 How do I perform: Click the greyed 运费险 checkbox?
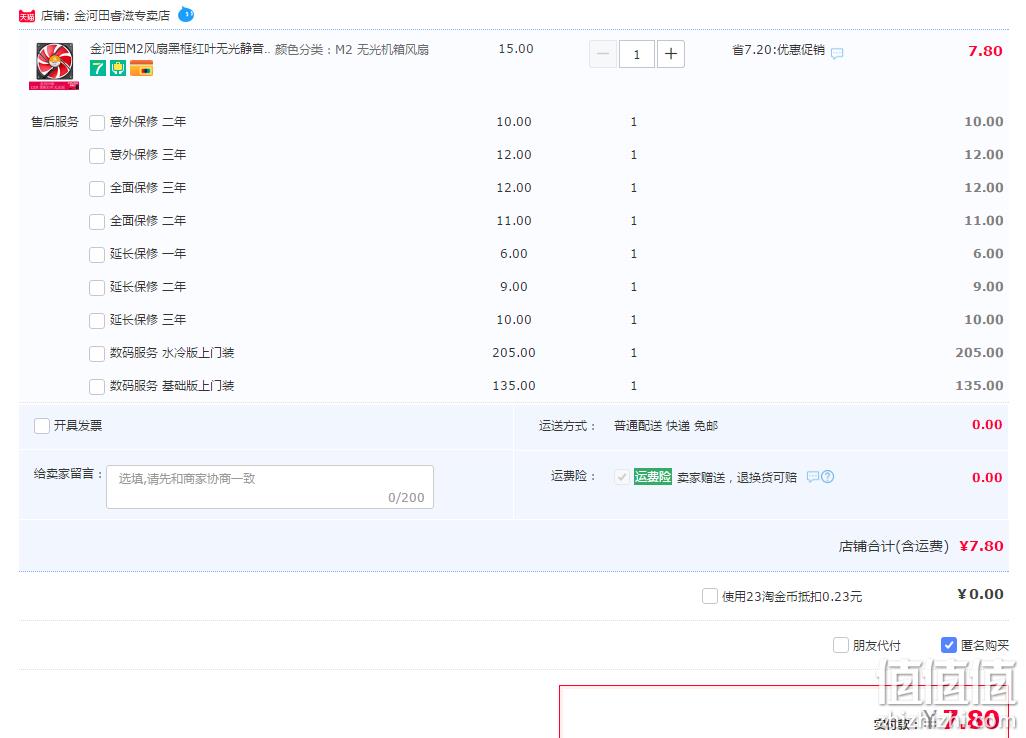point(622,477)
